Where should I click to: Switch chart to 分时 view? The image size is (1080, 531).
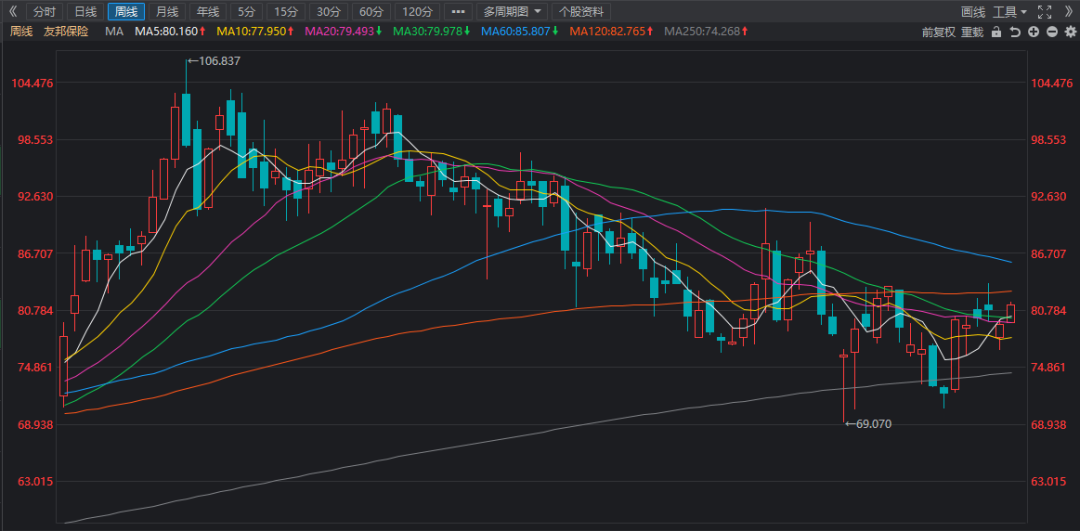coord(45,12)
